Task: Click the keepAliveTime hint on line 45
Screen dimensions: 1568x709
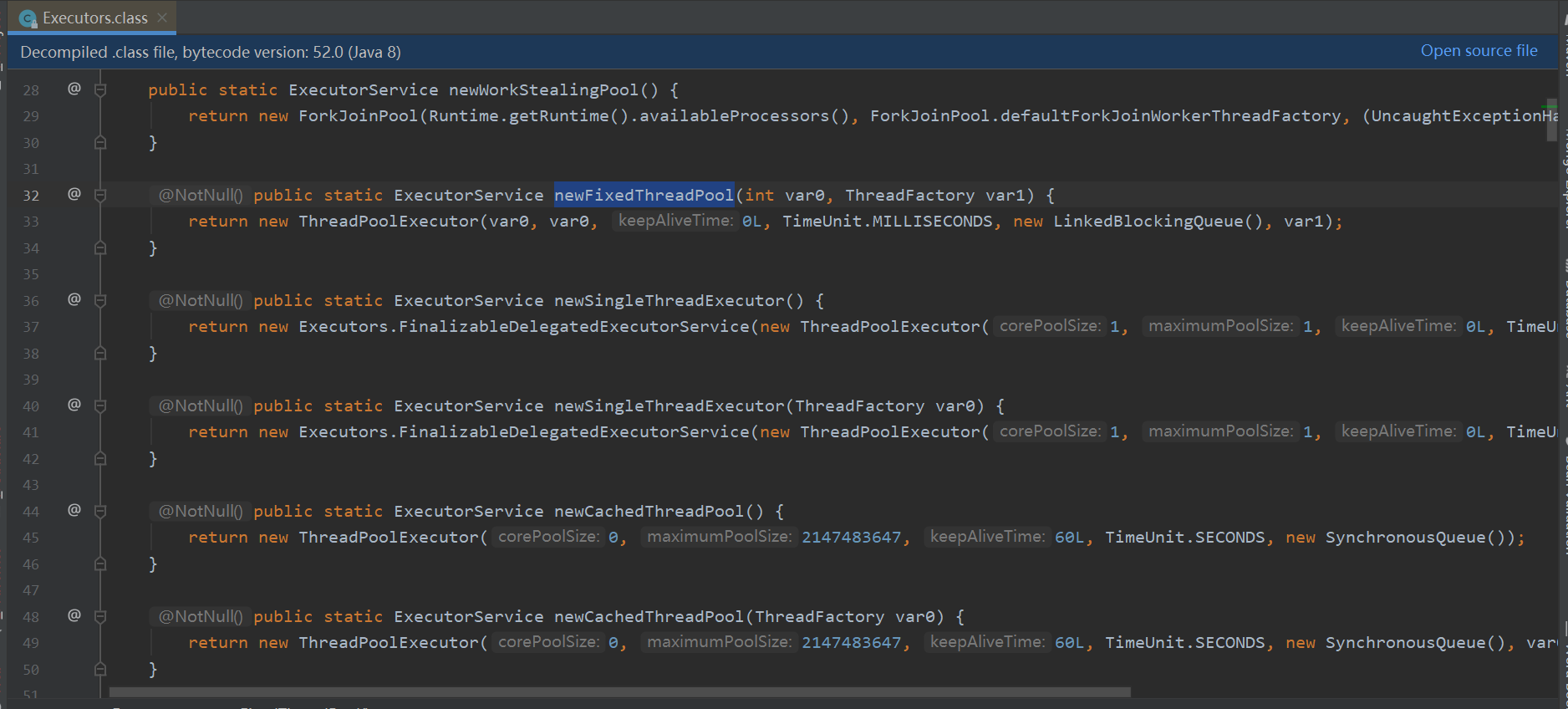Action: click(x=987, y=537)
